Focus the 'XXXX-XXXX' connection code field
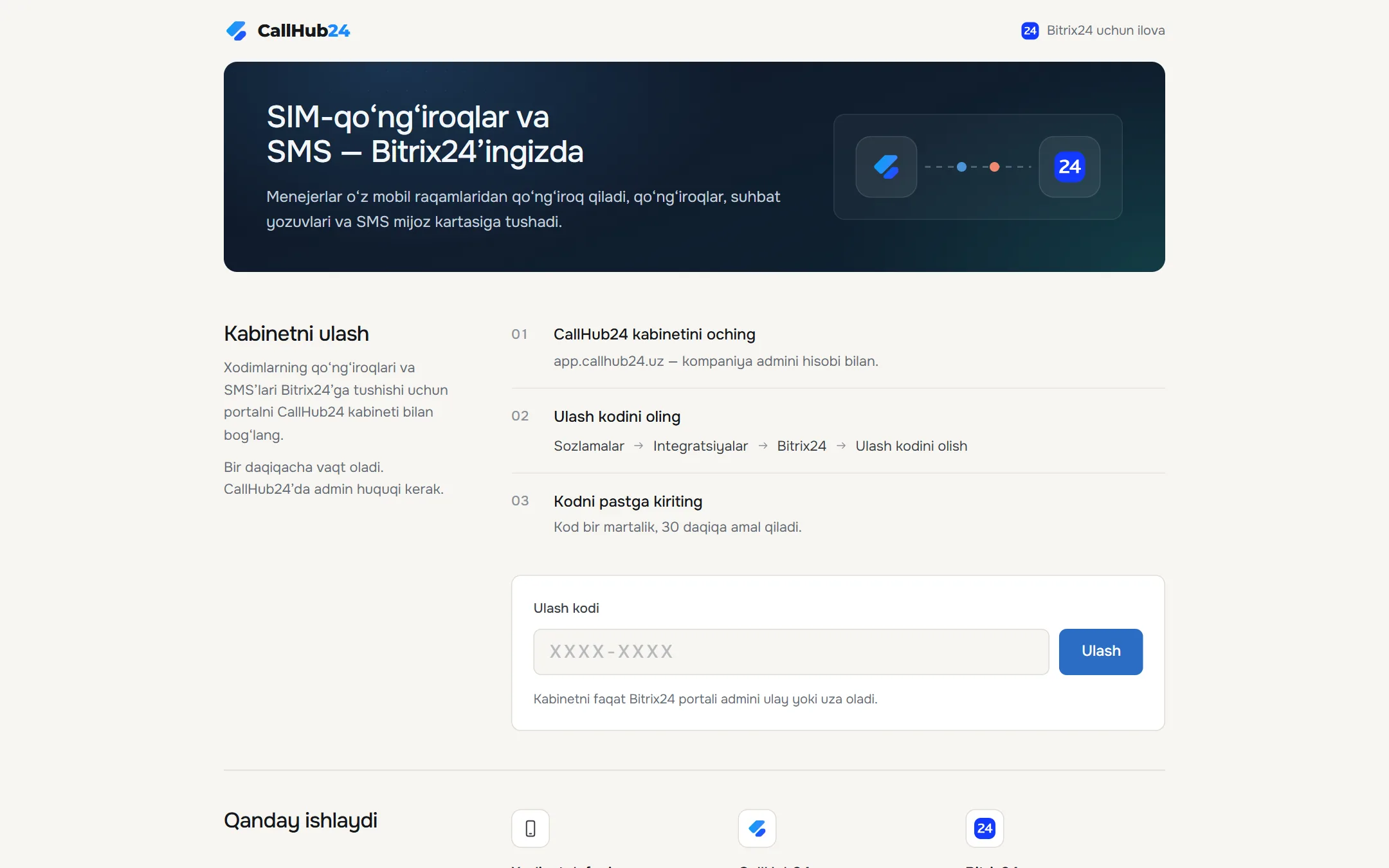Viewport: 1389px width, 868px height. pos(791,652)
